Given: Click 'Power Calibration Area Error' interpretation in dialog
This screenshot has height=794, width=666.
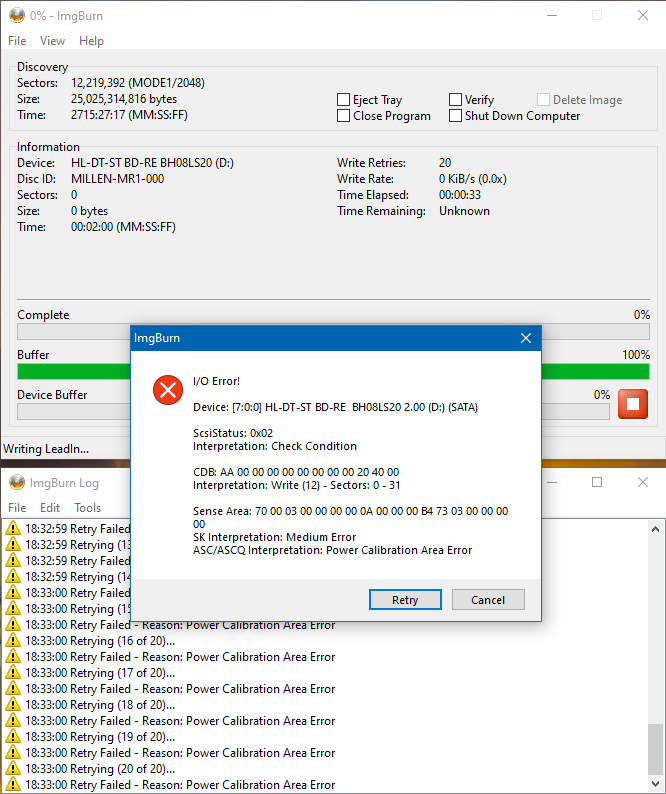Looking at the screenshot, I should [x=399, y=550].
